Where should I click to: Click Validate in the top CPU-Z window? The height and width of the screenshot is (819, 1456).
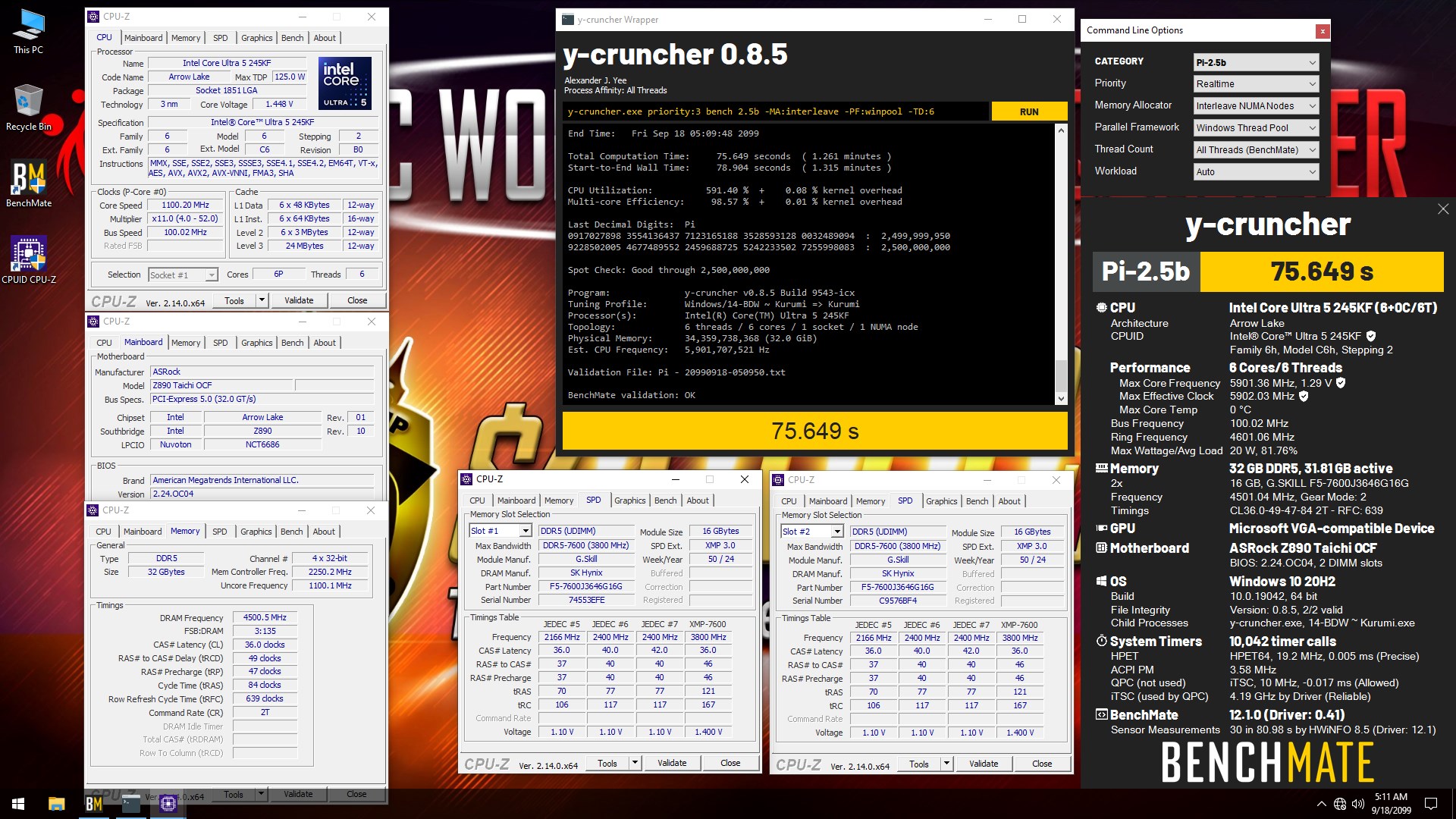tap(299, 300)
